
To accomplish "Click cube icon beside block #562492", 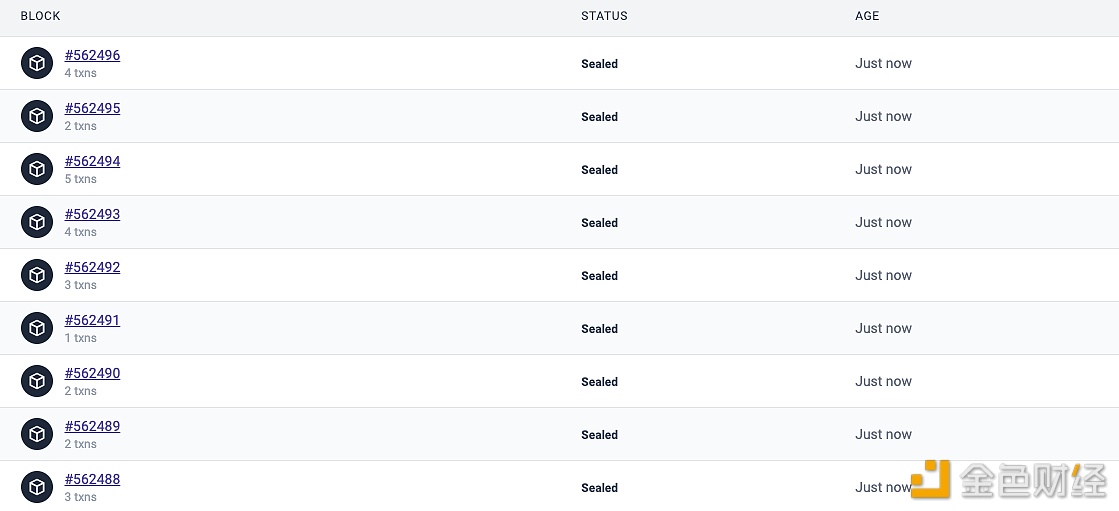I will coord(37,275).
